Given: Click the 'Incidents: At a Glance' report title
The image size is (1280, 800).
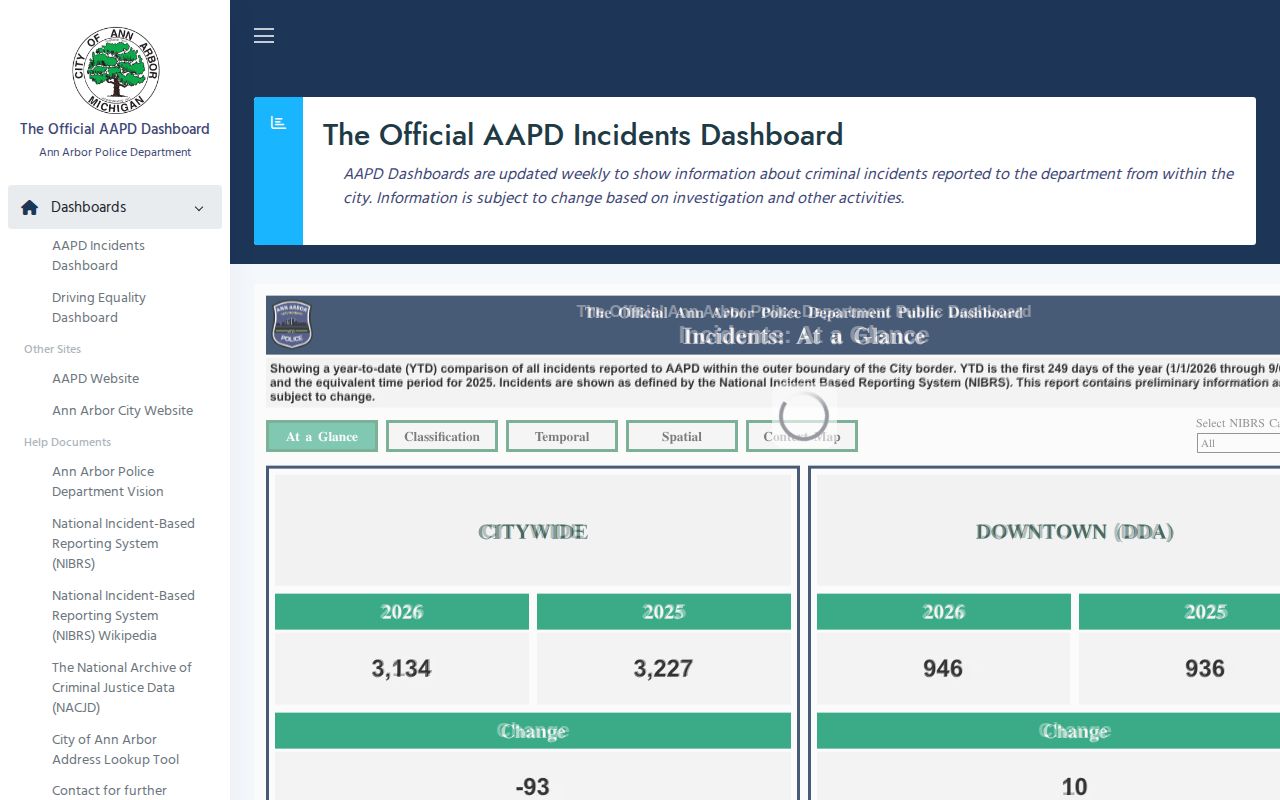Looking at the screenshot, I should pos(804,336).
